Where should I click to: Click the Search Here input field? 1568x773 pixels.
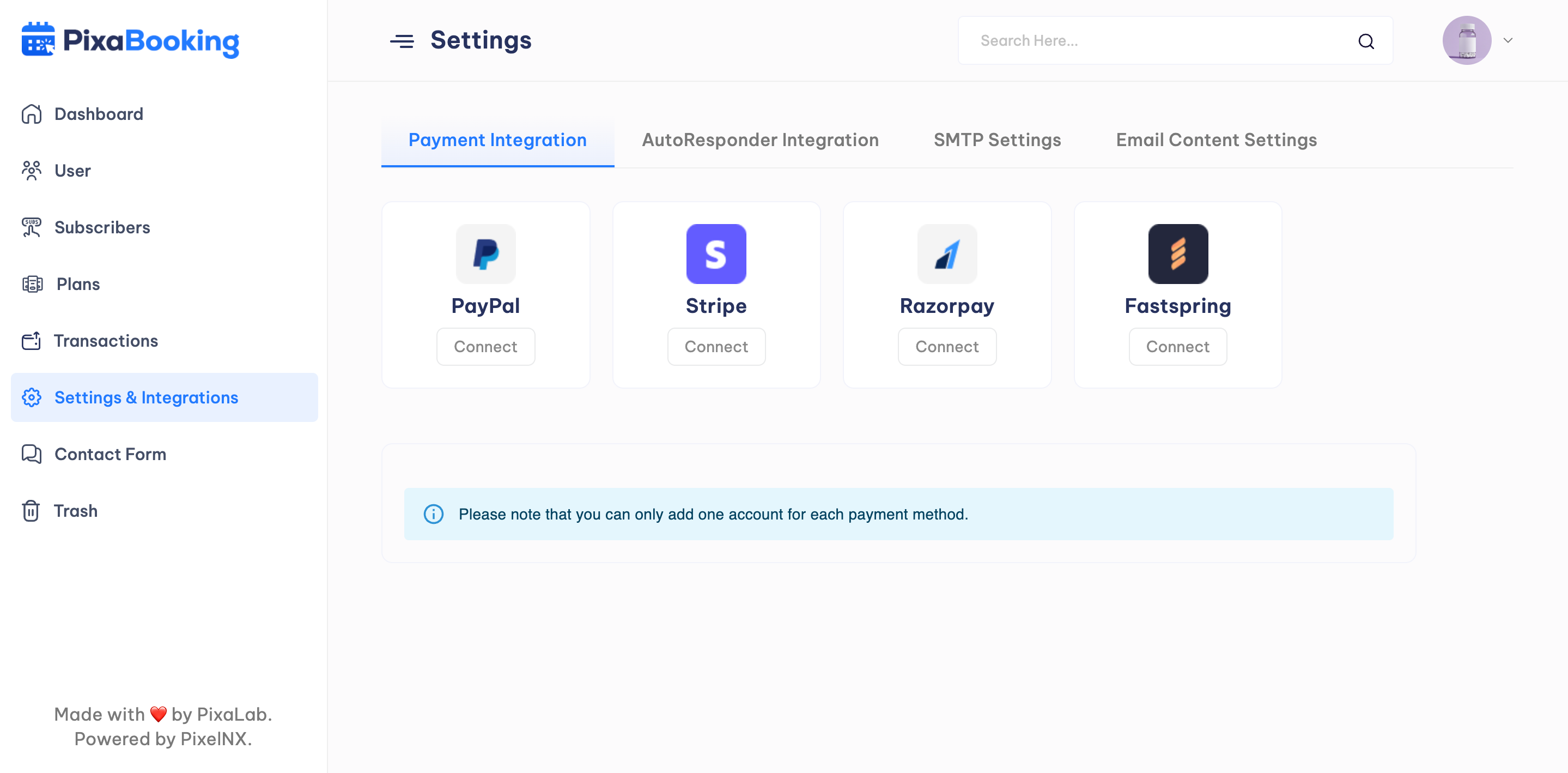pyautogui.click(x=1175, y=41)
